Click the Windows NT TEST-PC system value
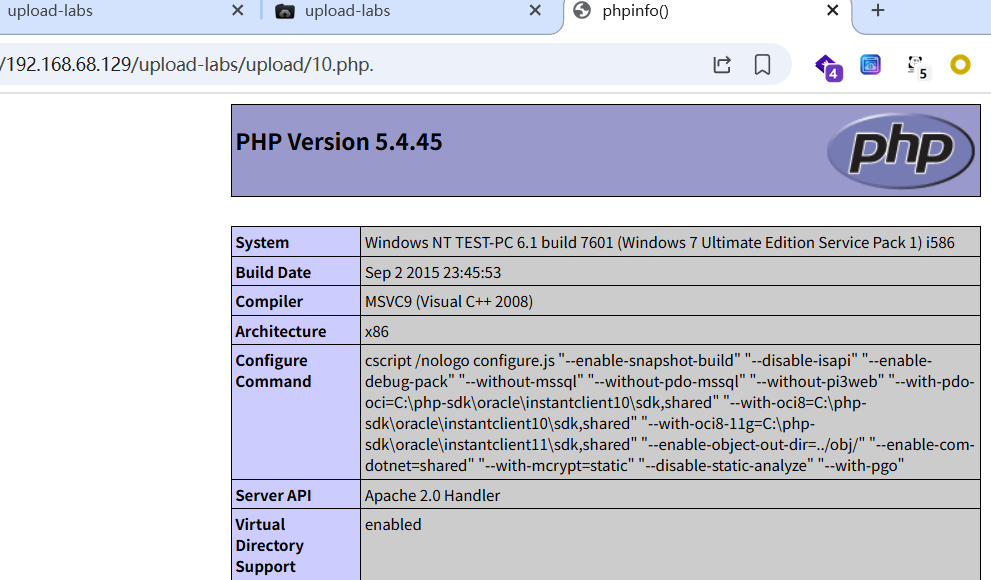The width and height of the screenshot is (991, 580). click(660, 243)
